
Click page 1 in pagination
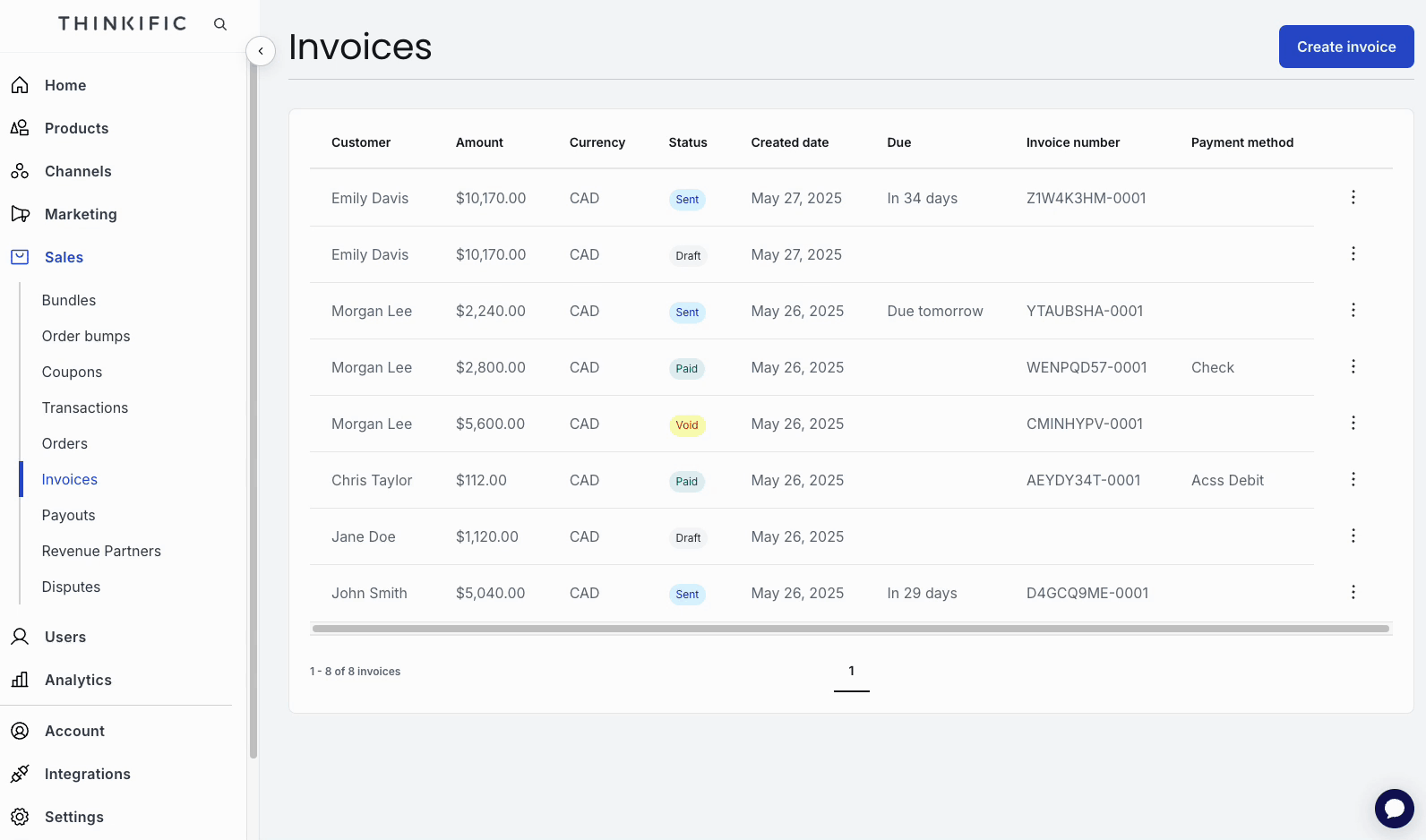852,671
